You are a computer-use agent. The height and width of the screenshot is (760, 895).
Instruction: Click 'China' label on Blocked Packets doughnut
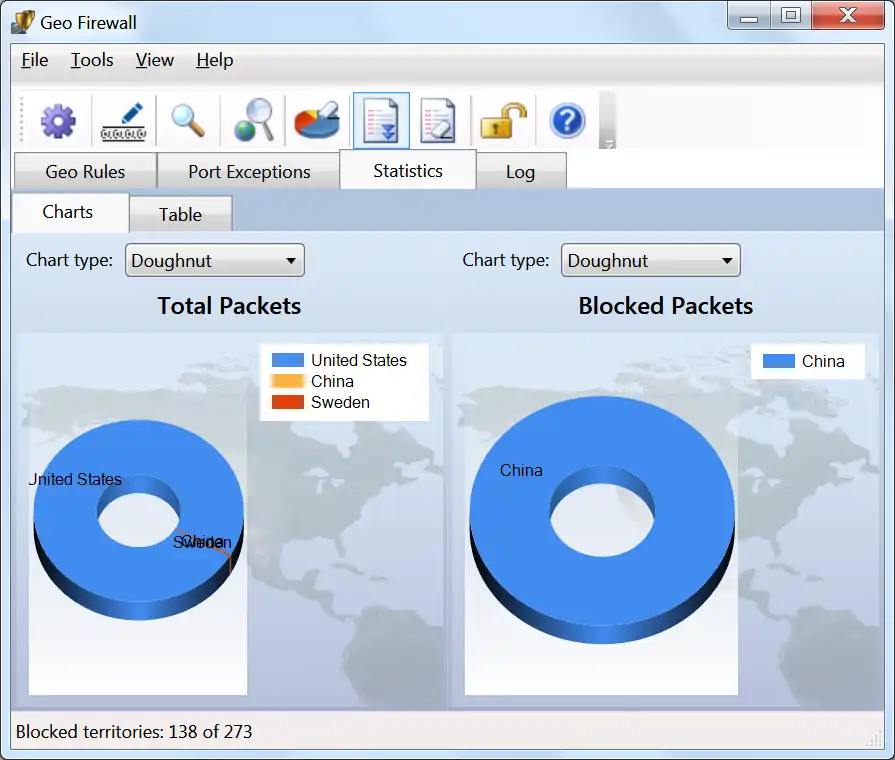pos(521,471)
